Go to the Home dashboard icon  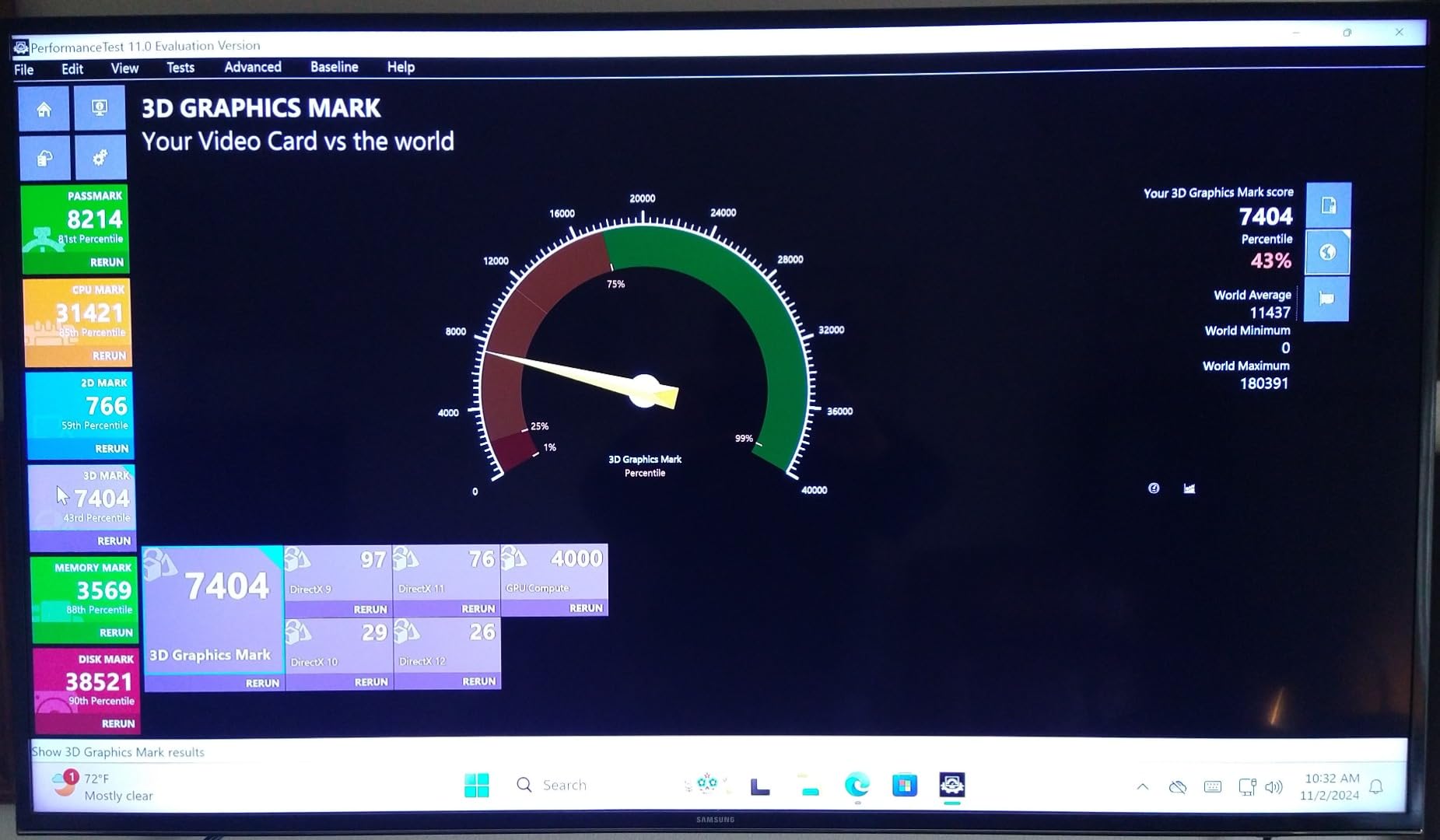(x=44, y=110)
